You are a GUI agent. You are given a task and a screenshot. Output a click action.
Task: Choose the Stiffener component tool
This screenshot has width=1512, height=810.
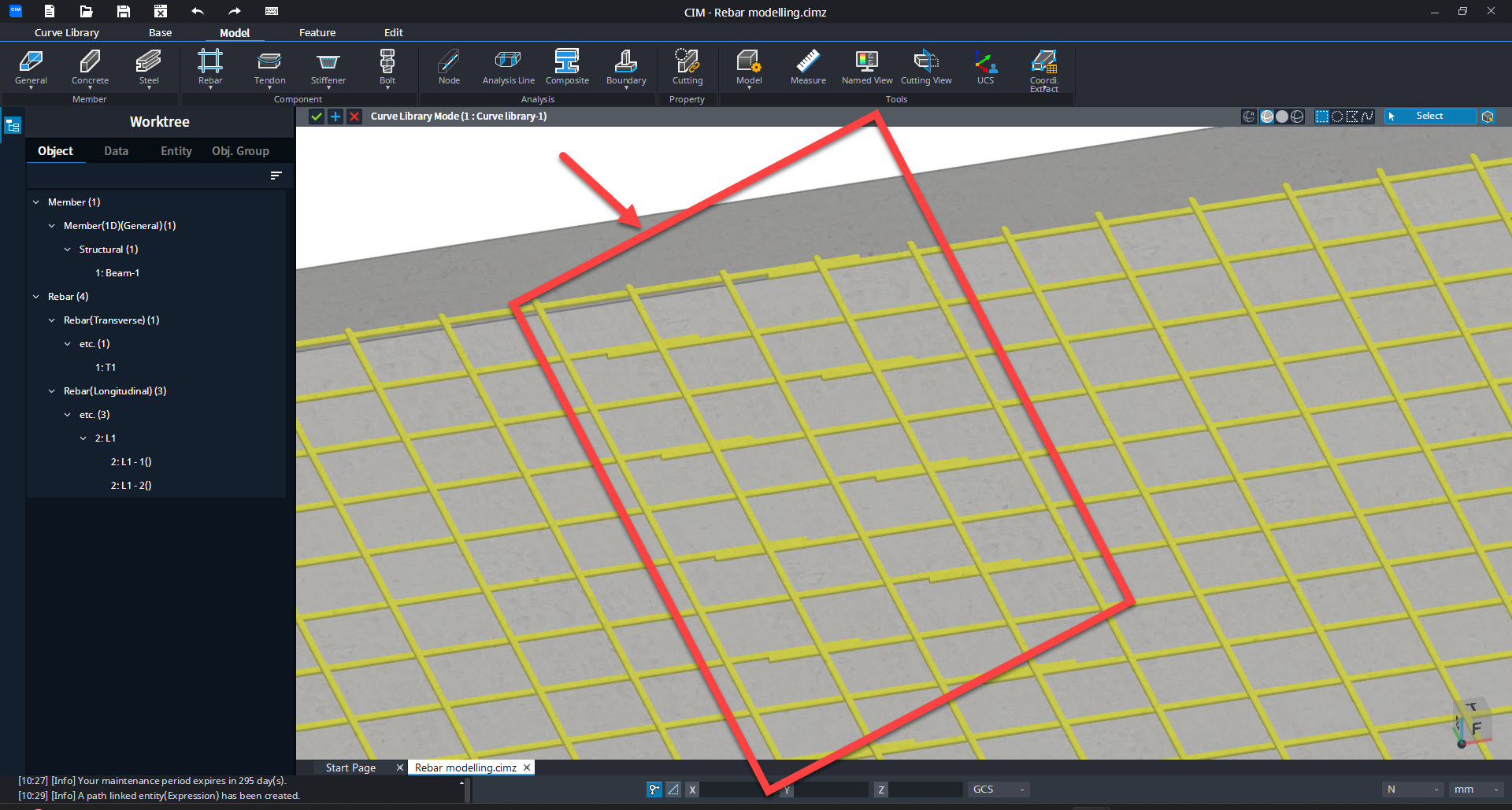coord(328,68)
